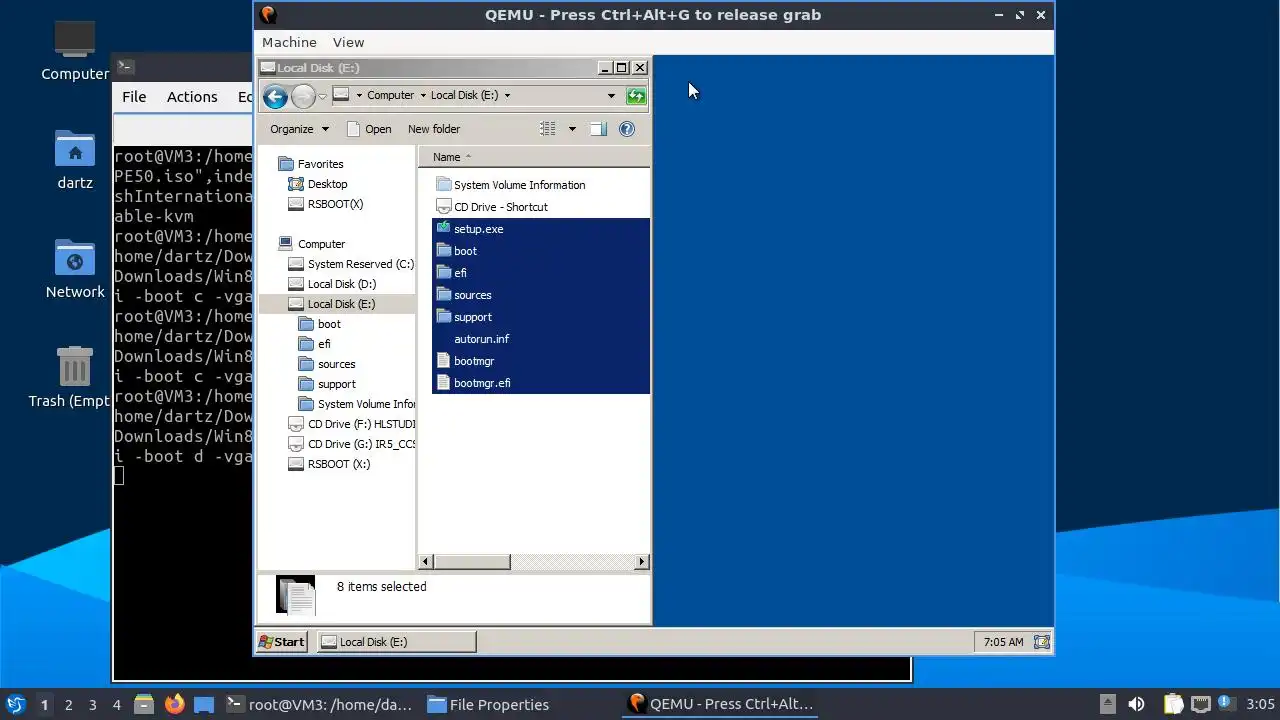
Task: Open the views more-options arrow
Action: click(572, 129)
